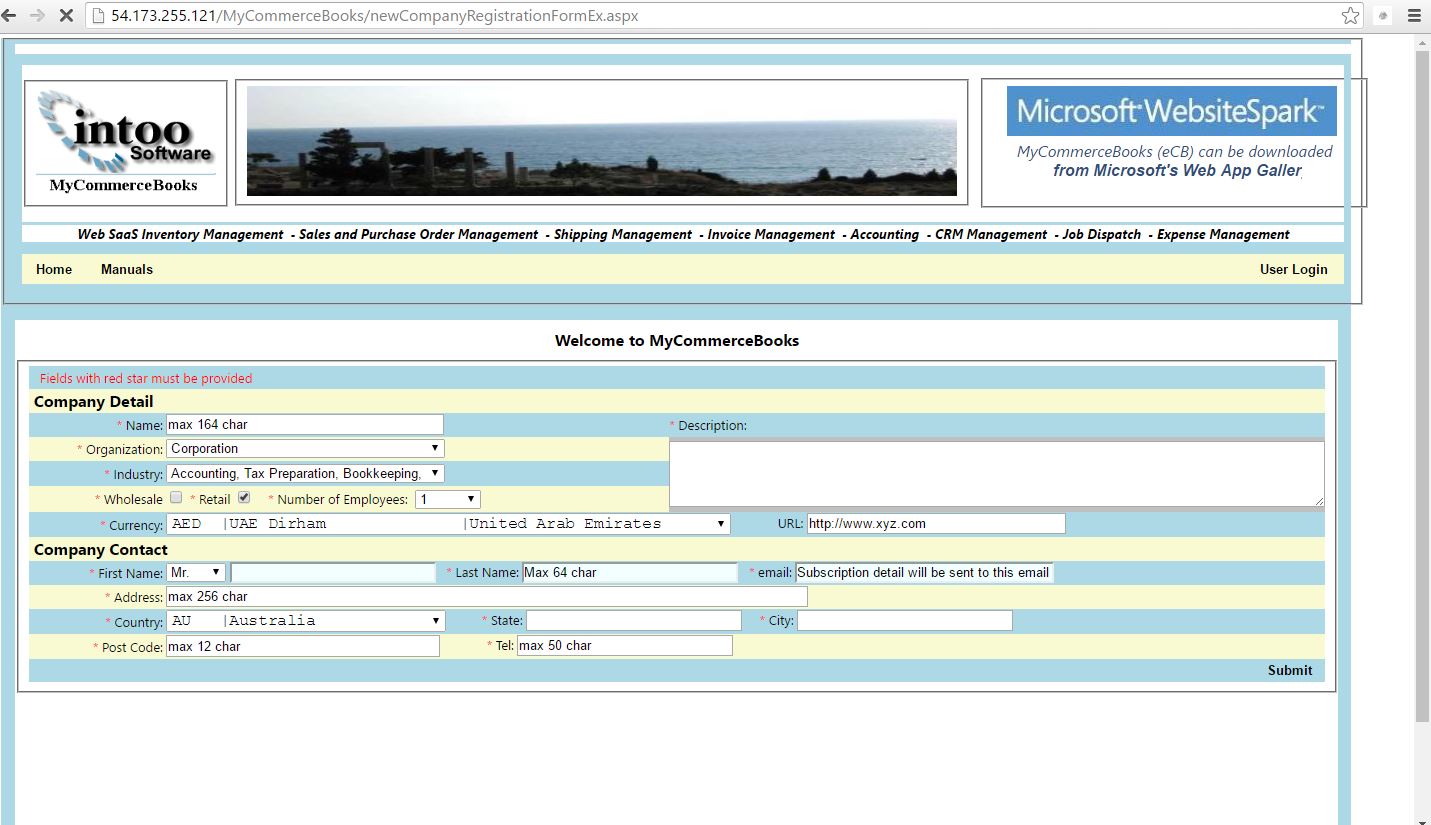Open Number of Employees dropdown
This screenshot has height=825, width=1431.
[448, 499]
